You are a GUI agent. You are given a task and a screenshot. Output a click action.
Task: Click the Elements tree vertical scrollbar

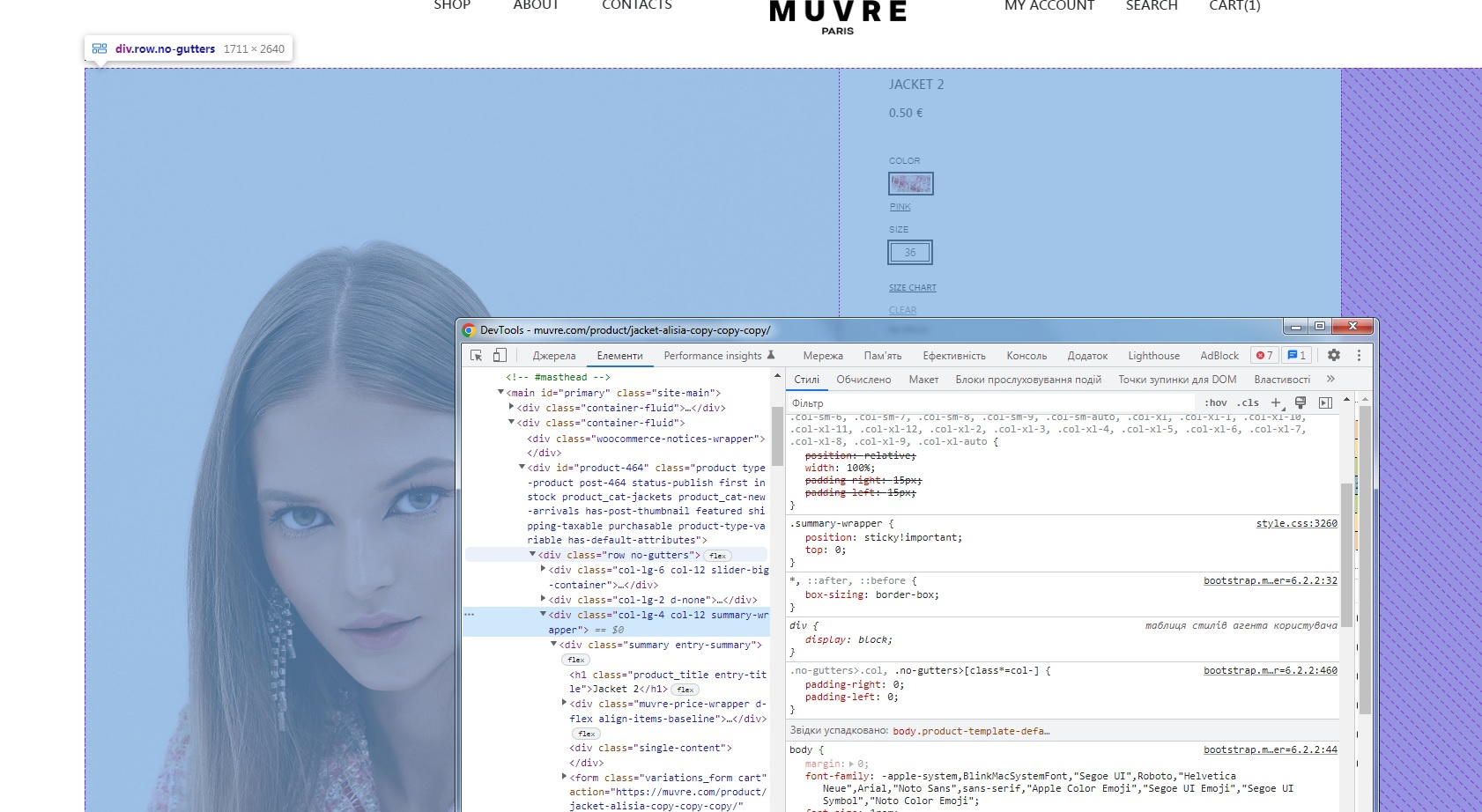[777, 436]
